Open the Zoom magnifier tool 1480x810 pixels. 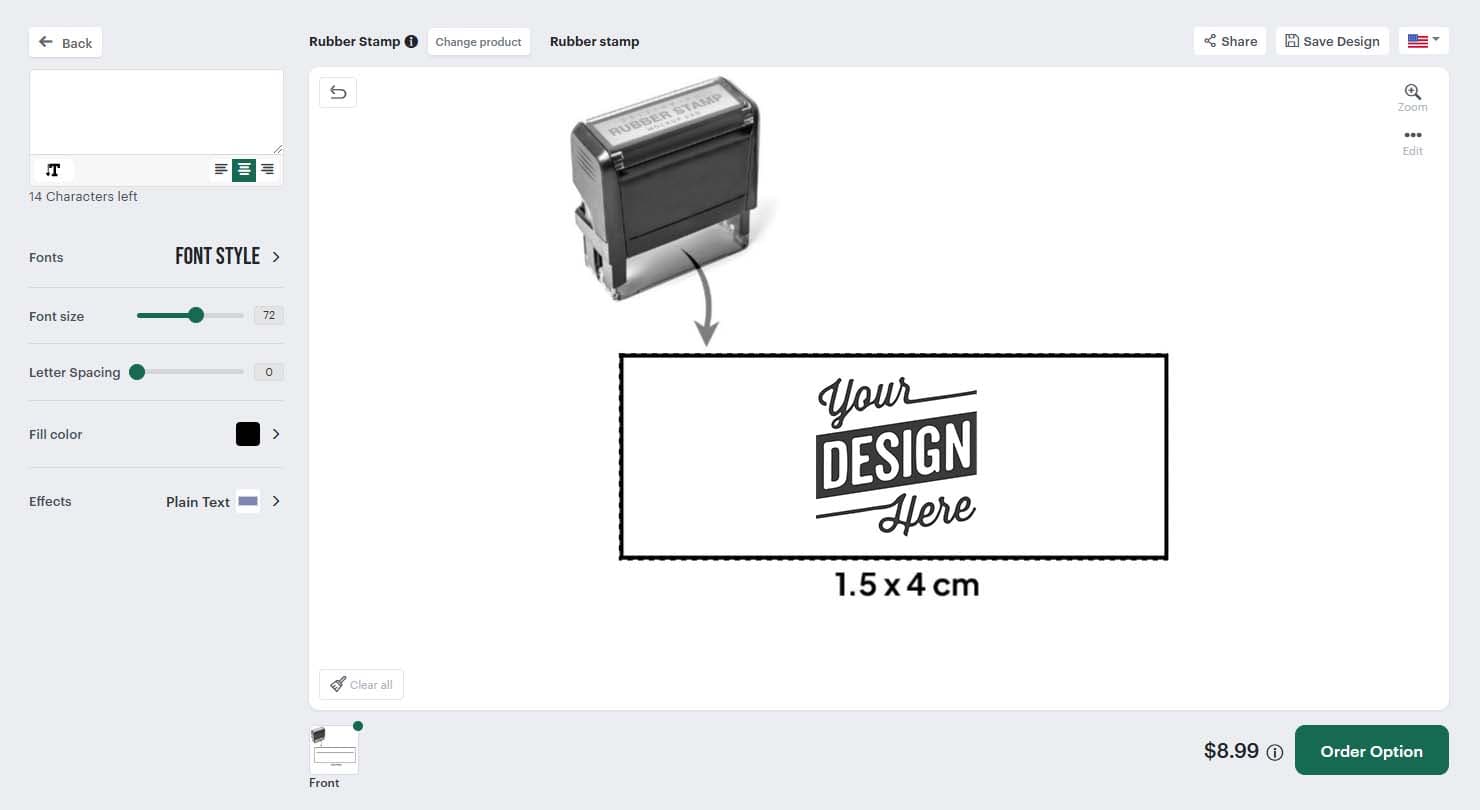(x=1412, y=92)
